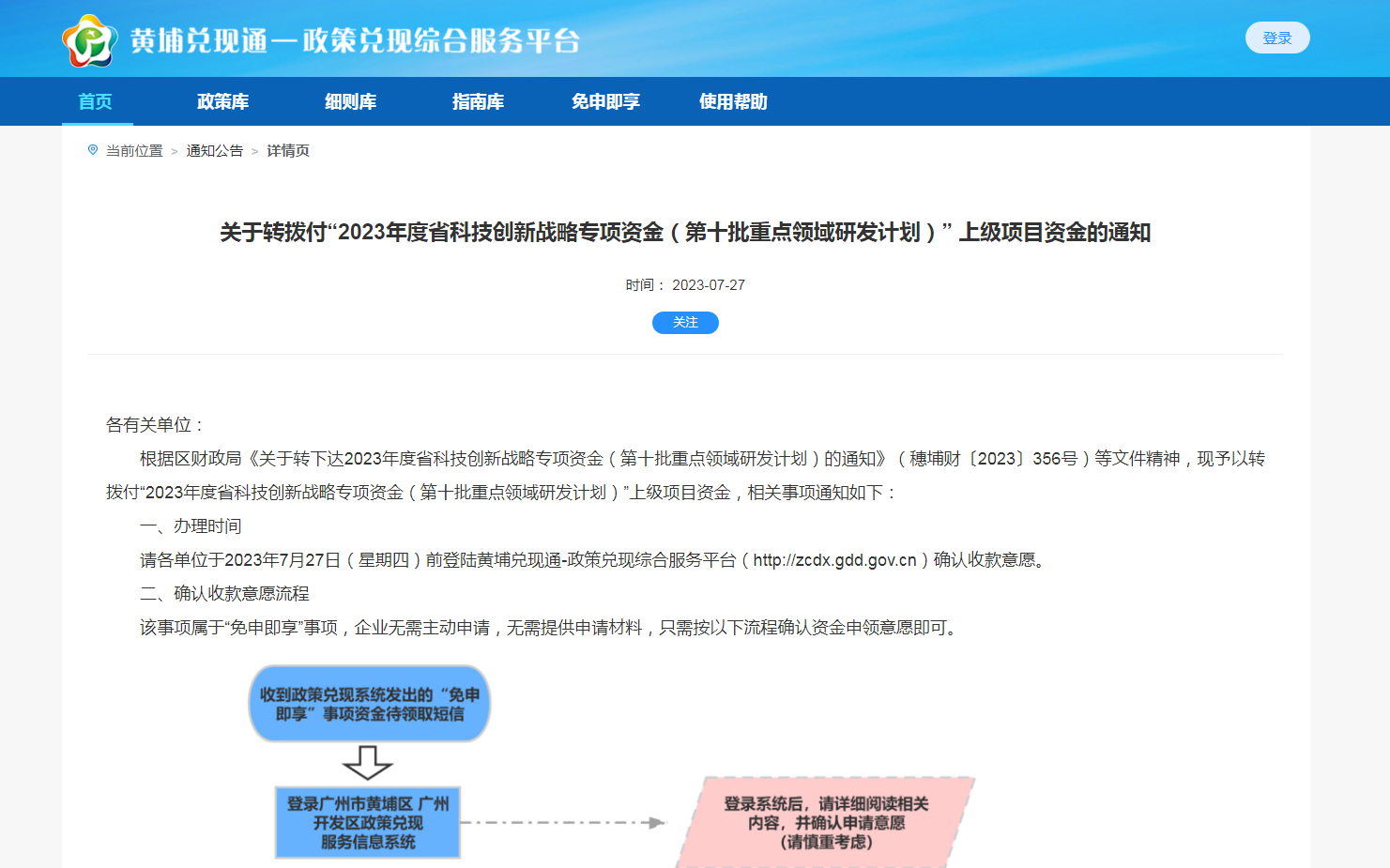
Task: Click the notice headline about 2023年度省科技创新战略专项资金
Action: coord(685,232)
